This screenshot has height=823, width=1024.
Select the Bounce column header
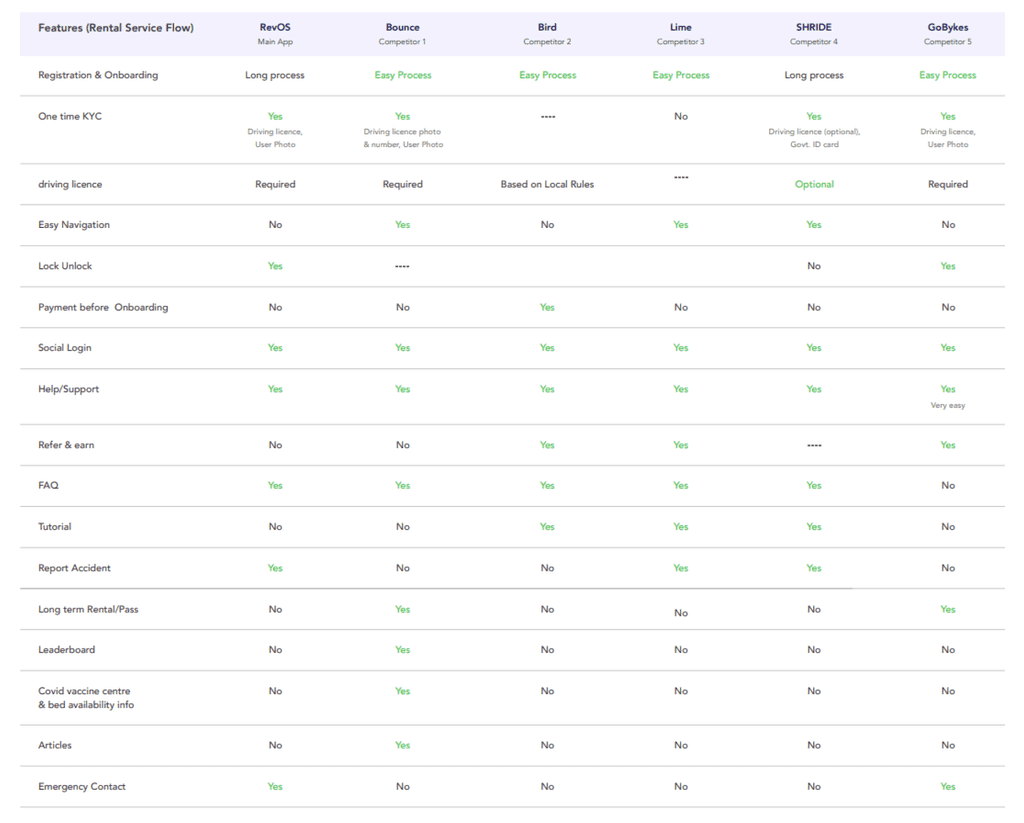402,27
